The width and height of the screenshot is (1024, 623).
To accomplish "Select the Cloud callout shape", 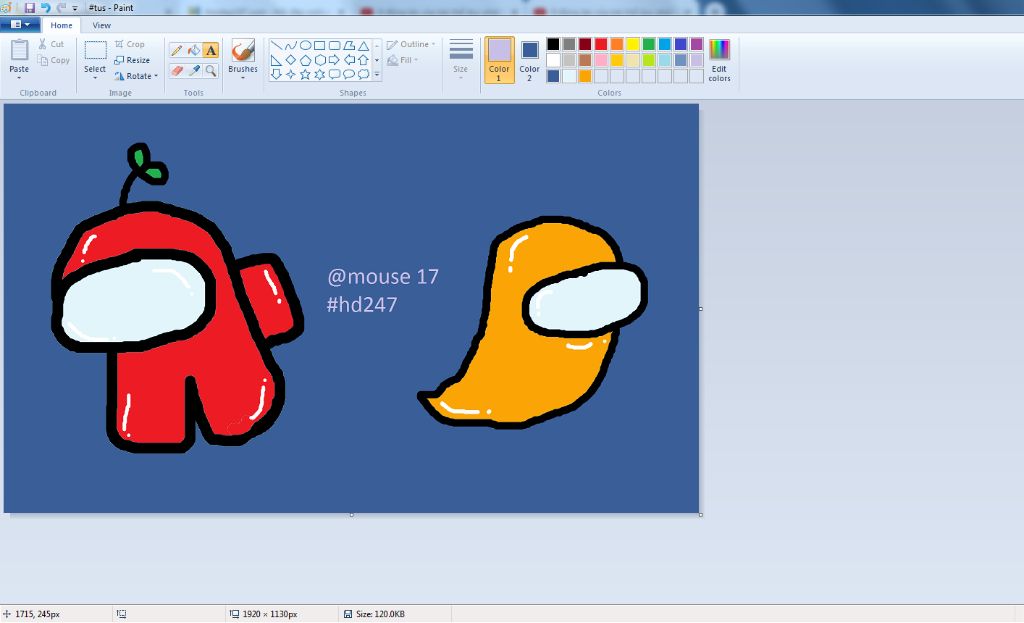I will (363, 74).
